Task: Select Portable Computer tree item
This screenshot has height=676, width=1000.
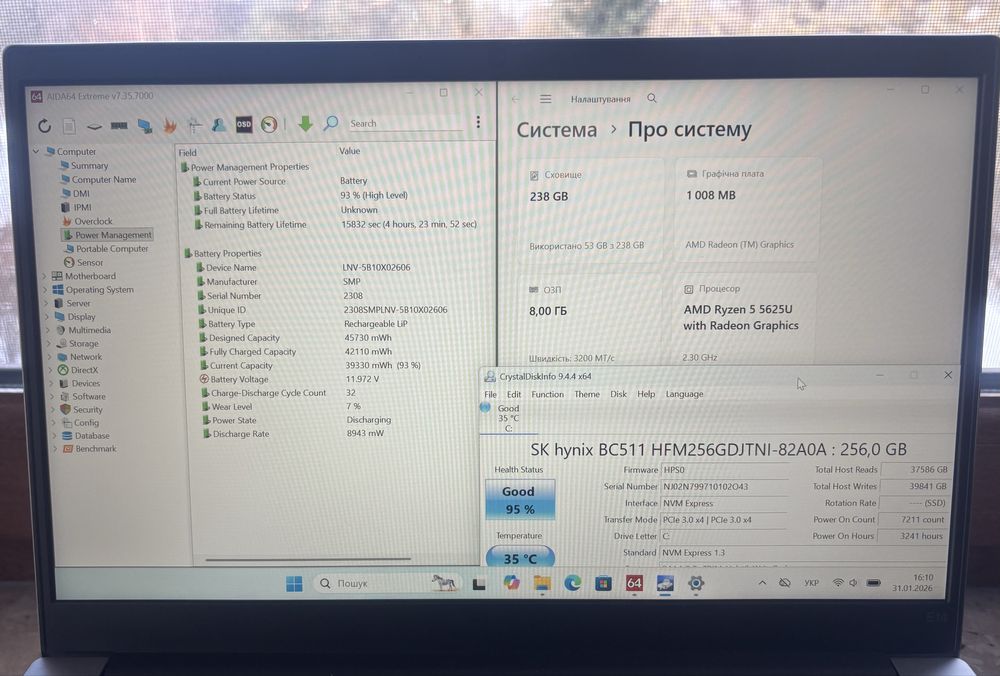Action: point(112,249)
